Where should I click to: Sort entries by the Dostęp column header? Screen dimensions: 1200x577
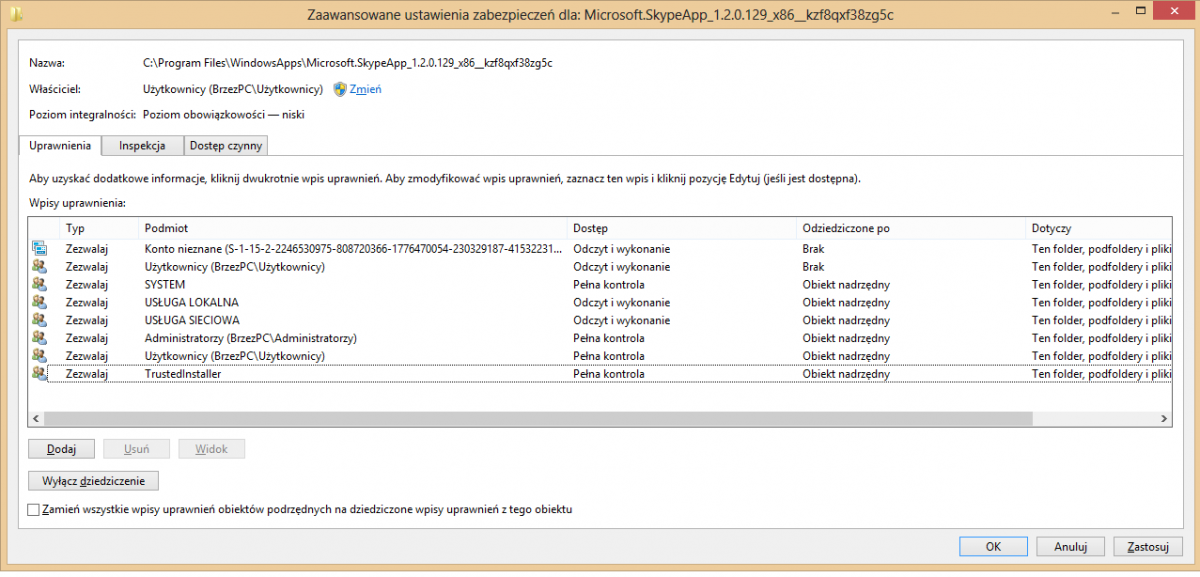[x=681, y=228]
